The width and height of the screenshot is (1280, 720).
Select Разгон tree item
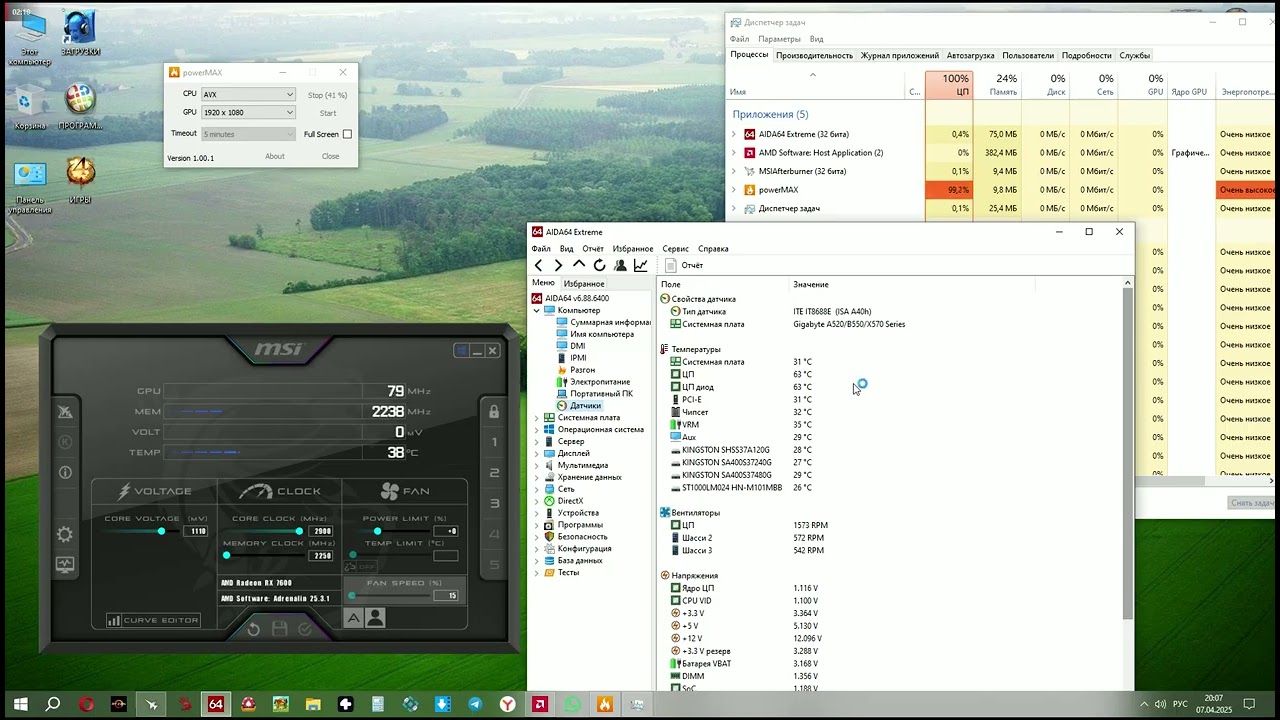click(582, 370)
